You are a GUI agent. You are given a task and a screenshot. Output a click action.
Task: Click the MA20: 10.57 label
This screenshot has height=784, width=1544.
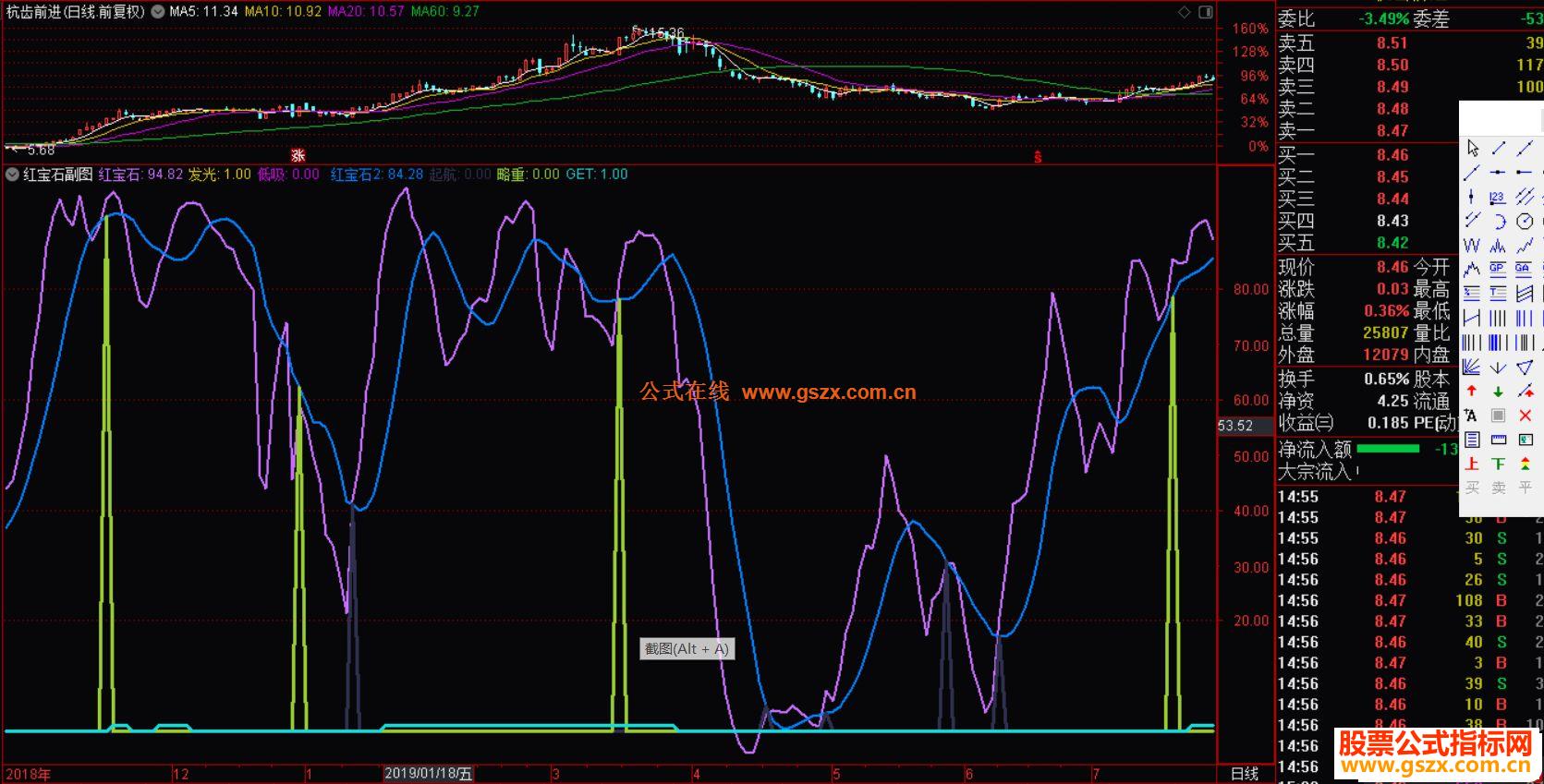coord(366,12)
